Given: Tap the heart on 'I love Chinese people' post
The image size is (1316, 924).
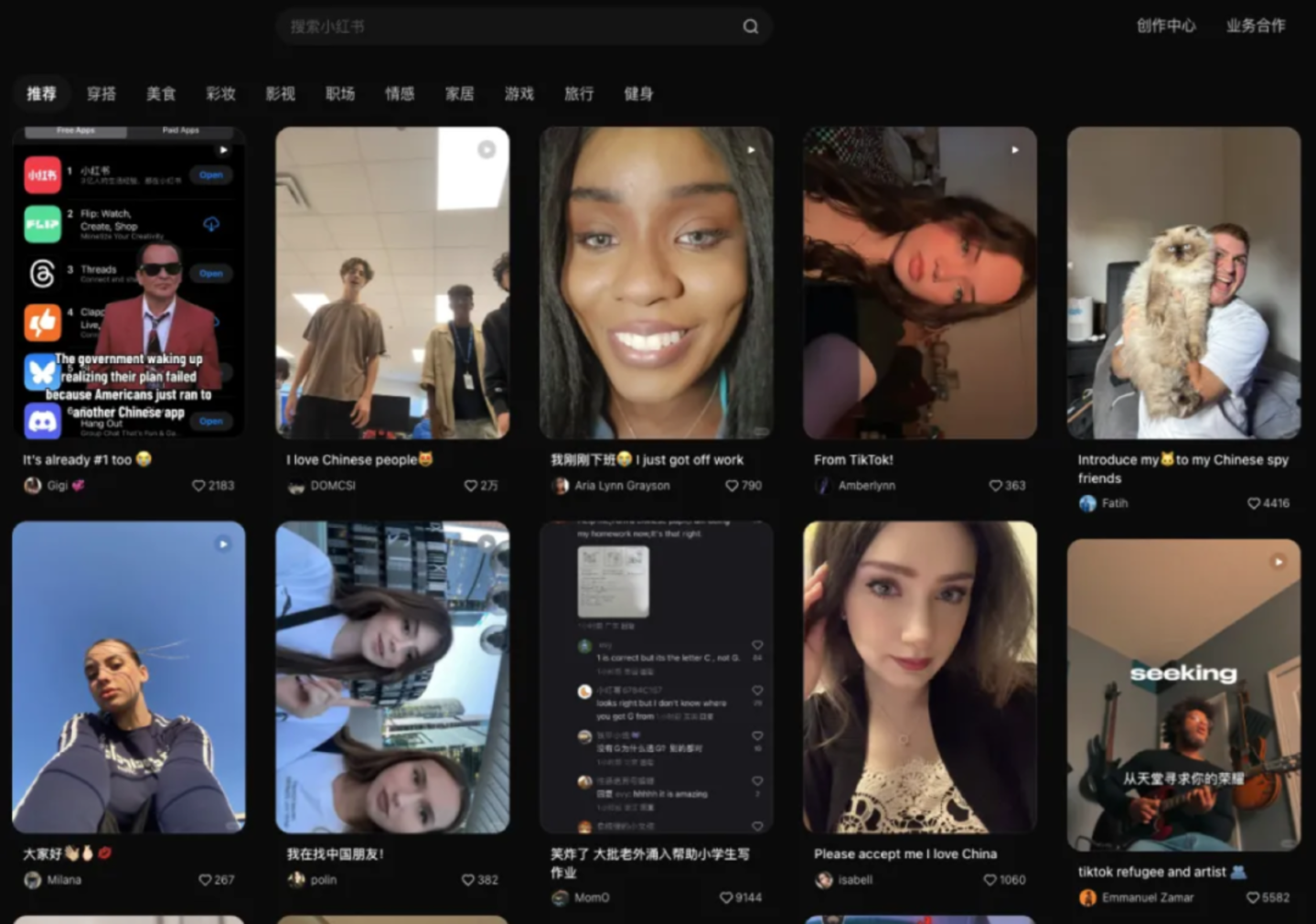Looking at the screenshot, I should tap(470, 486).
